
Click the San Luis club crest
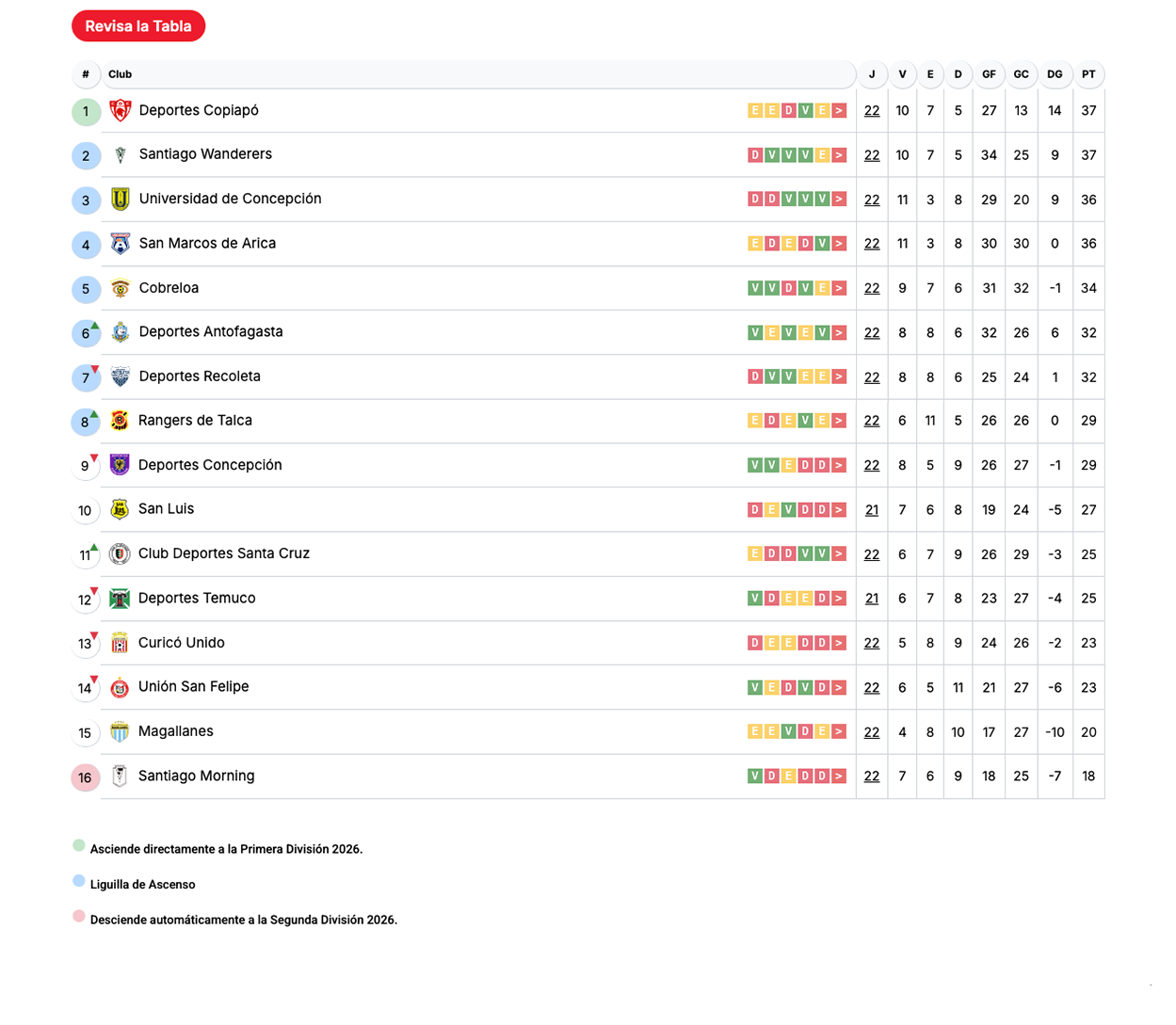[x=120, y=509]
